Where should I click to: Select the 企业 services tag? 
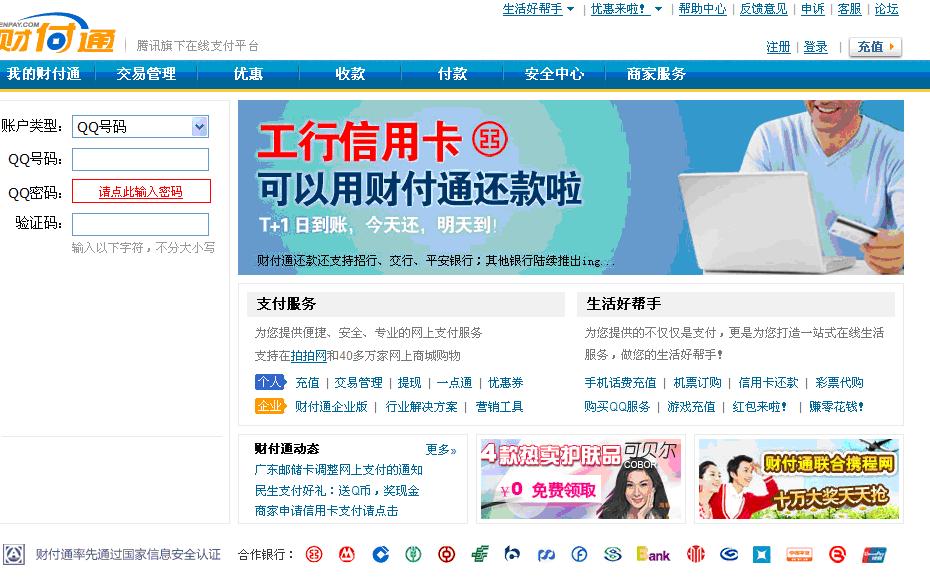click(x=270, y=406)
